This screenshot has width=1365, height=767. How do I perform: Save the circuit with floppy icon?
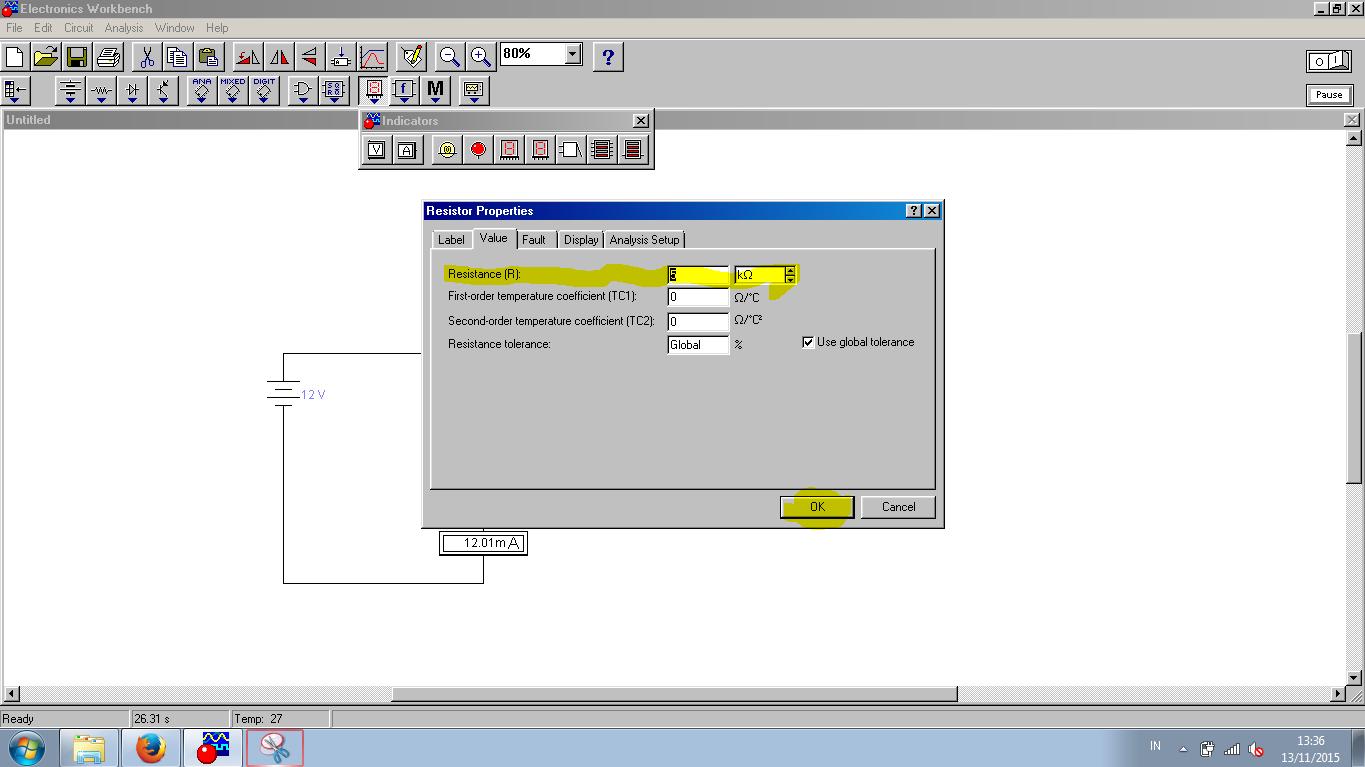pyautogui.click(x=77, y=56)
